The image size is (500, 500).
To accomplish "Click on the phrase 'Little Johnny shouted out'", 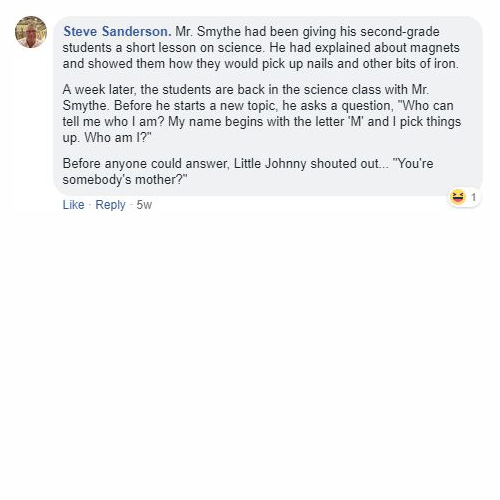I will (x=306, y=164).
